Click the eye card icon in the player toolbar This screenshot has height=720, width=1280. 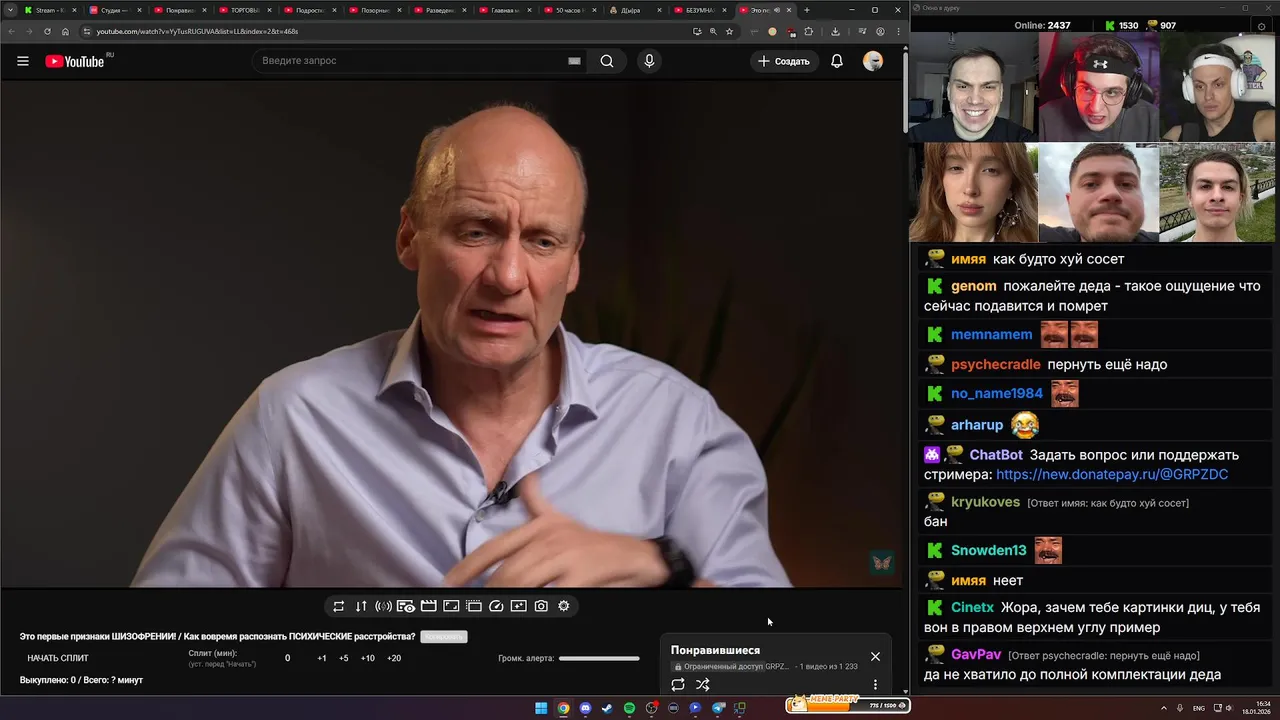point(406,606)
